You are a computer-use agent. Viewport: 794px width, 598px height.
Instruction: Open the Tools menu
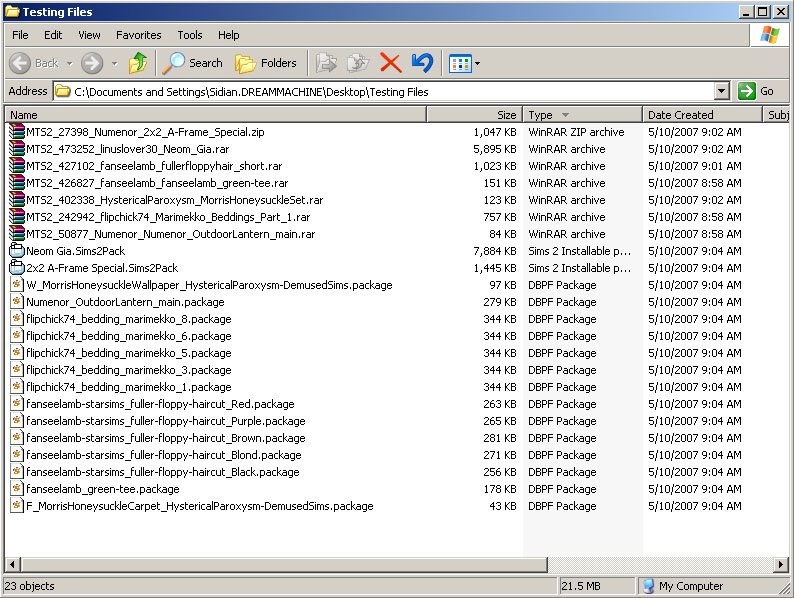(190, 35)
